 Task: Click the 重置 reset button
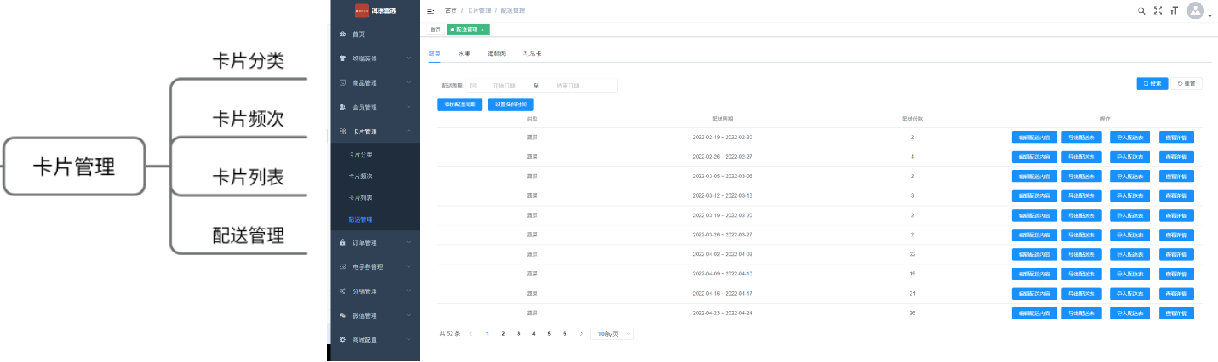click(x=1186, y=84)
